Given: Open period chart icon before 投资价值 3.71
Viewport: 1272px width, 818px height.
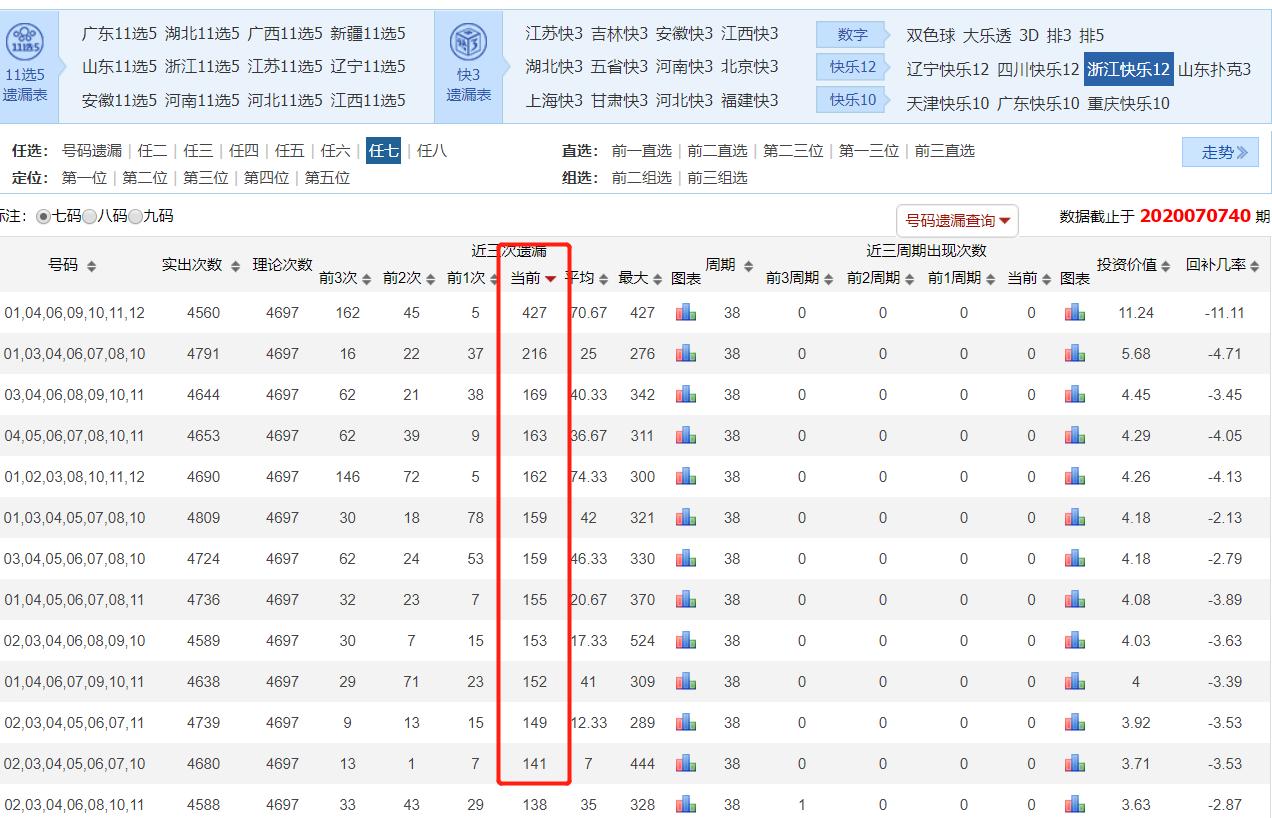Looking at the screenshot, I should pos(1075,764).
